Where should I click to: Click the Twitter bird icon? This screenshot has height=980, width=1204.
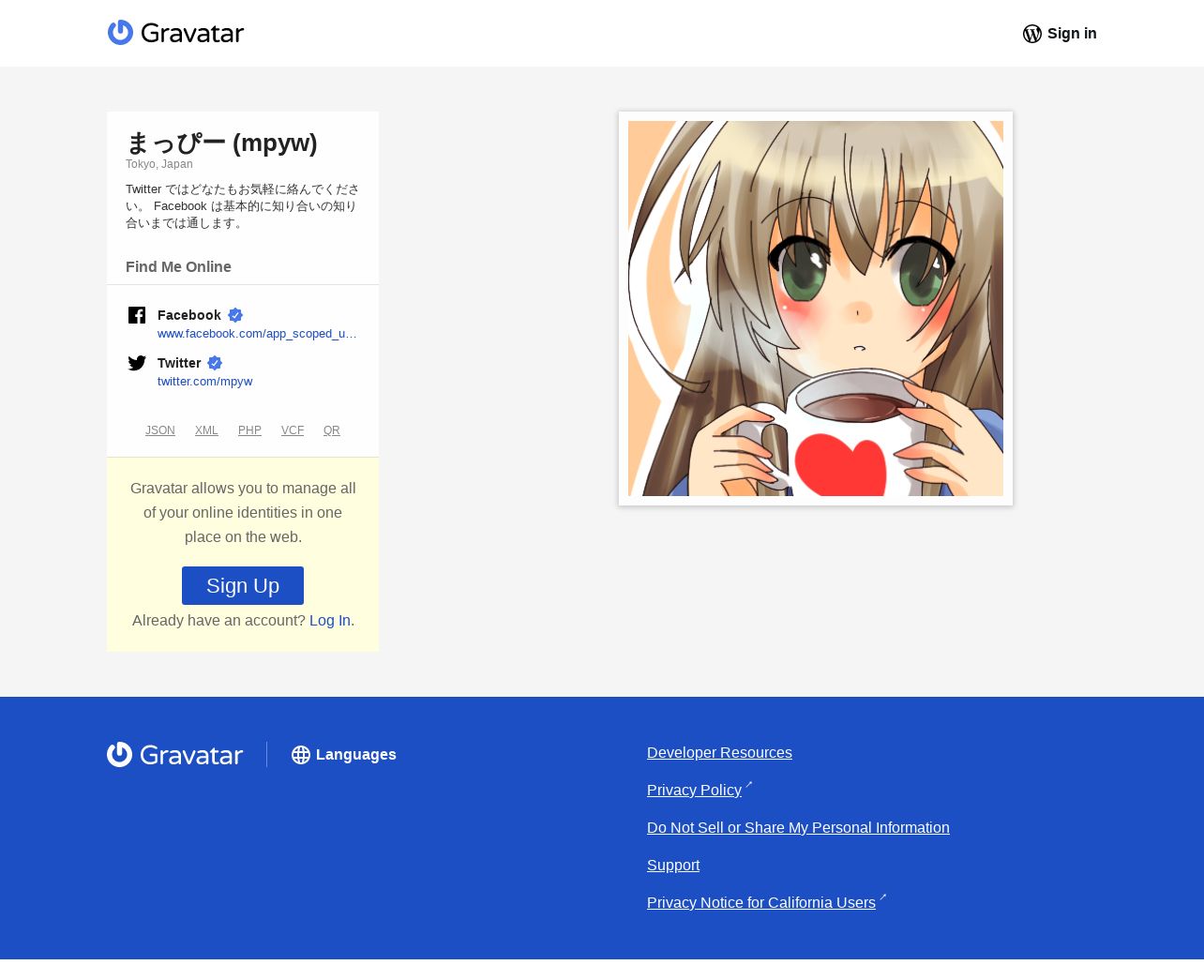tap(137, 363)
